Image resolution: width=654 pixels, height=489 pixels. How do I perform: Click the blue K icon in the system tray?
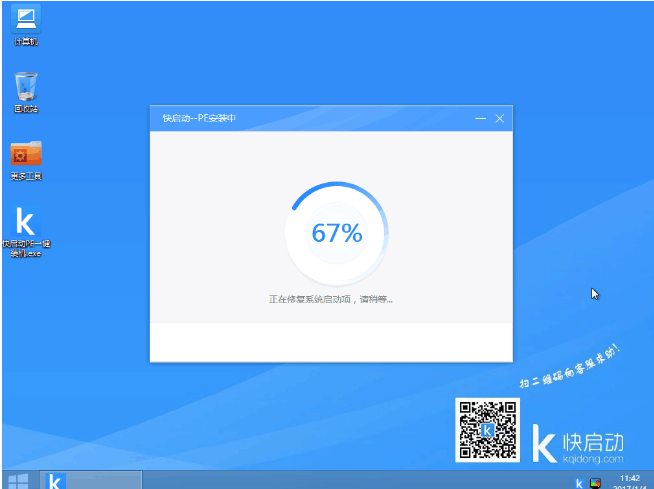pyautogui.click(x=578, y=482)
